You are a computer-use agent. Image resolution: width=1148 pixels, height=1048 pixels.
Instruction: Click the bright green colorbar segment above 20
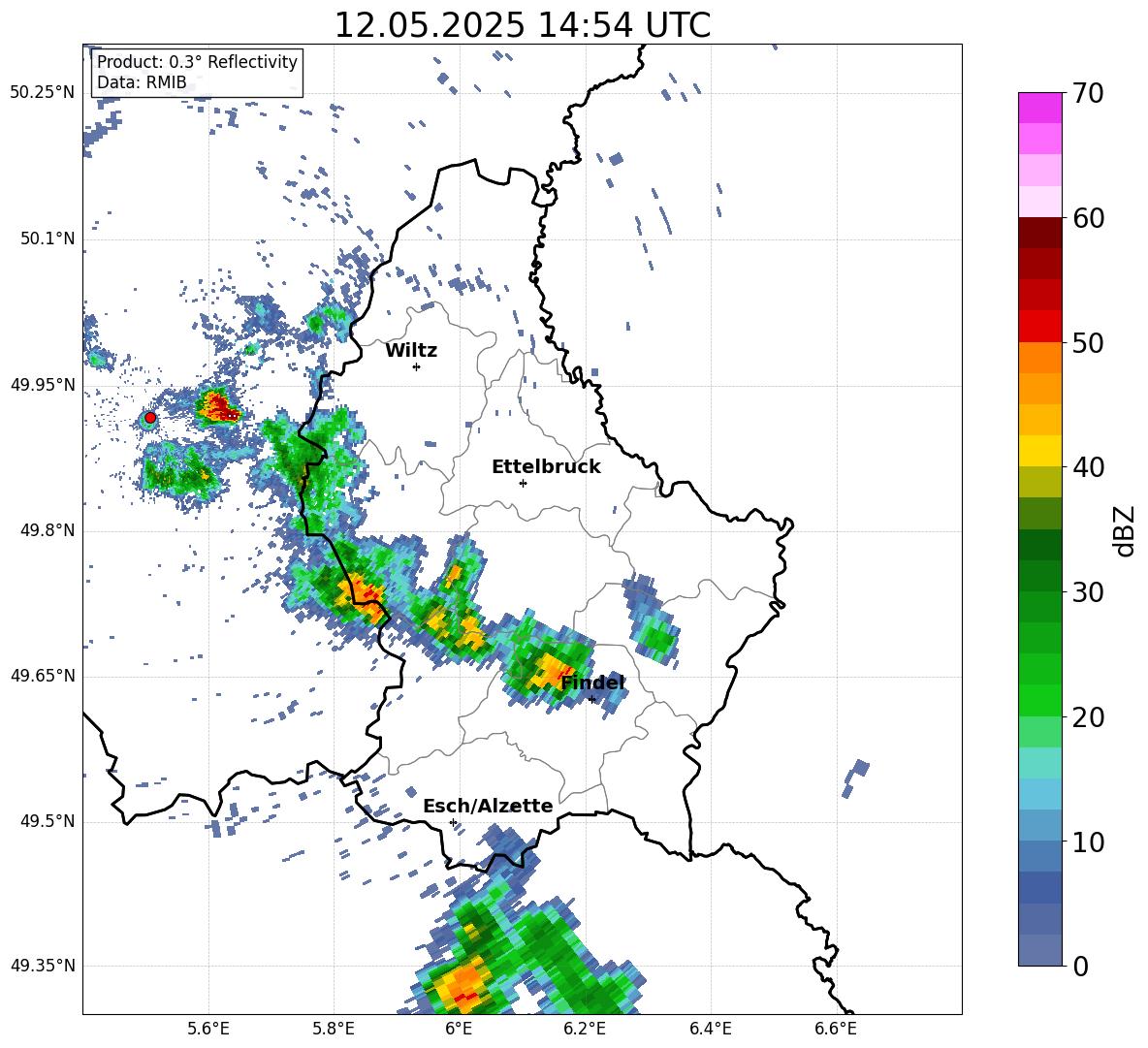[1039, 700]
